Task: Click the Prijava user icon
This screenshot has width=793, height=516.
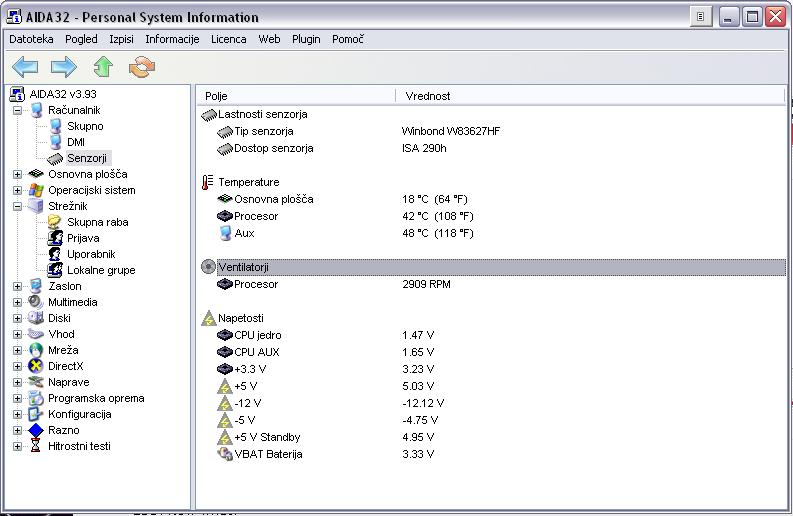Action: tap(55, 238)
